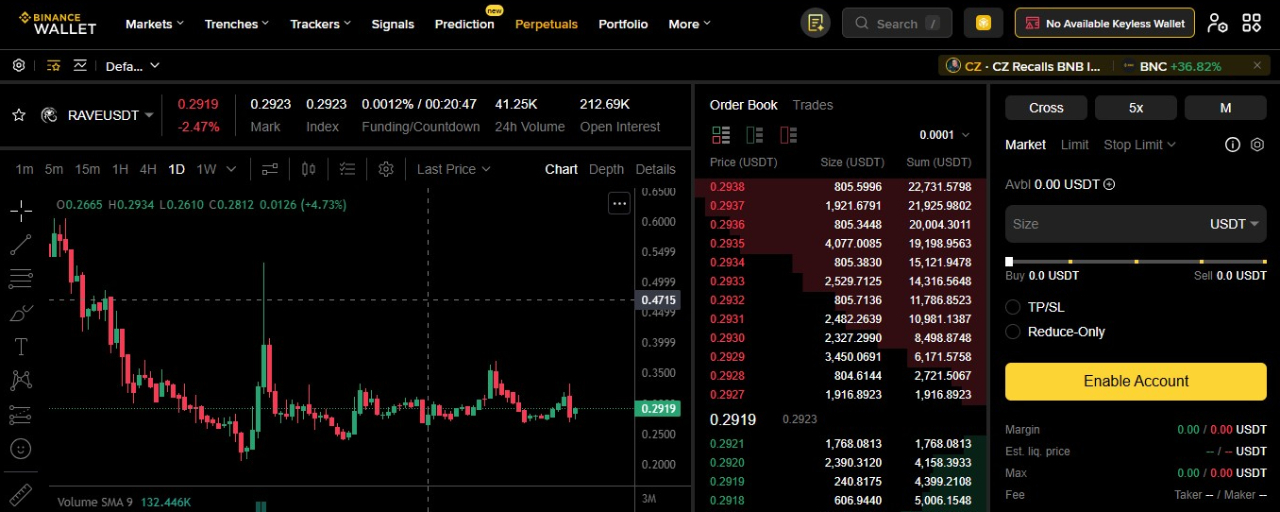Screen dimensions: 1280x512
Task: Open the chart checklist icon
Action: click(x=347, y=169)
